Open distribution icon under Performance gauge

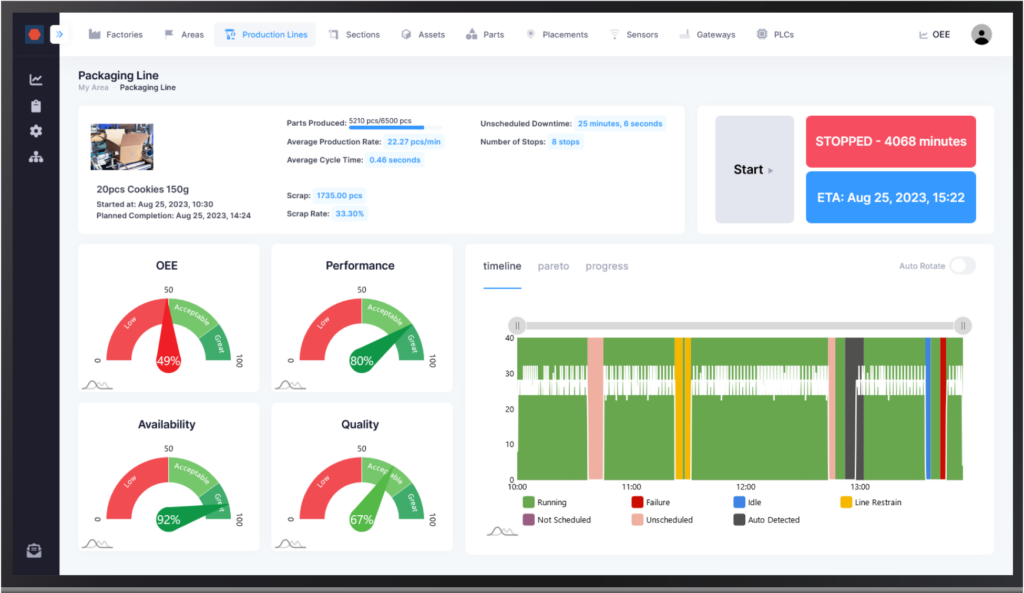(x=290, y=385)
